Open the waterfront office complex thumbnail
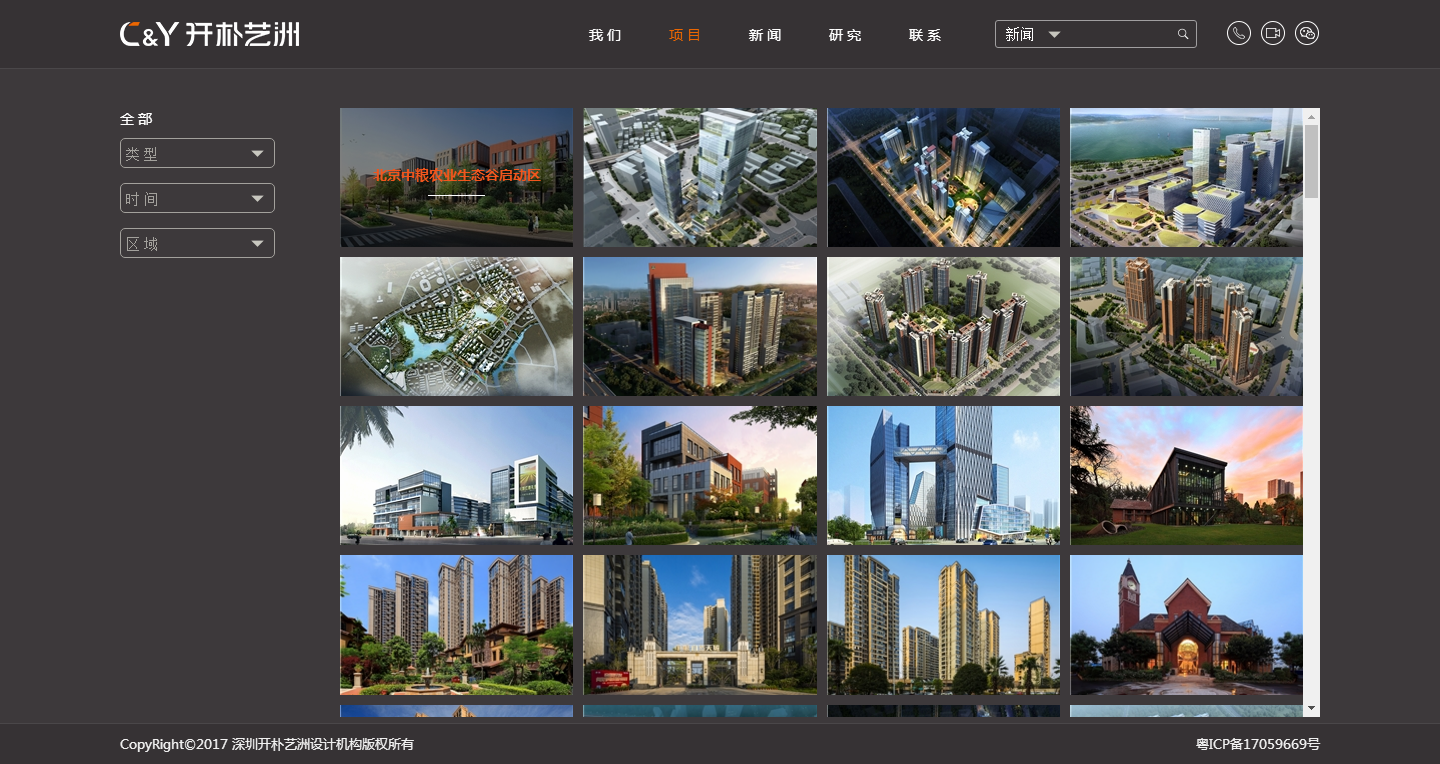1440x764 pixels. (1187, 177)
